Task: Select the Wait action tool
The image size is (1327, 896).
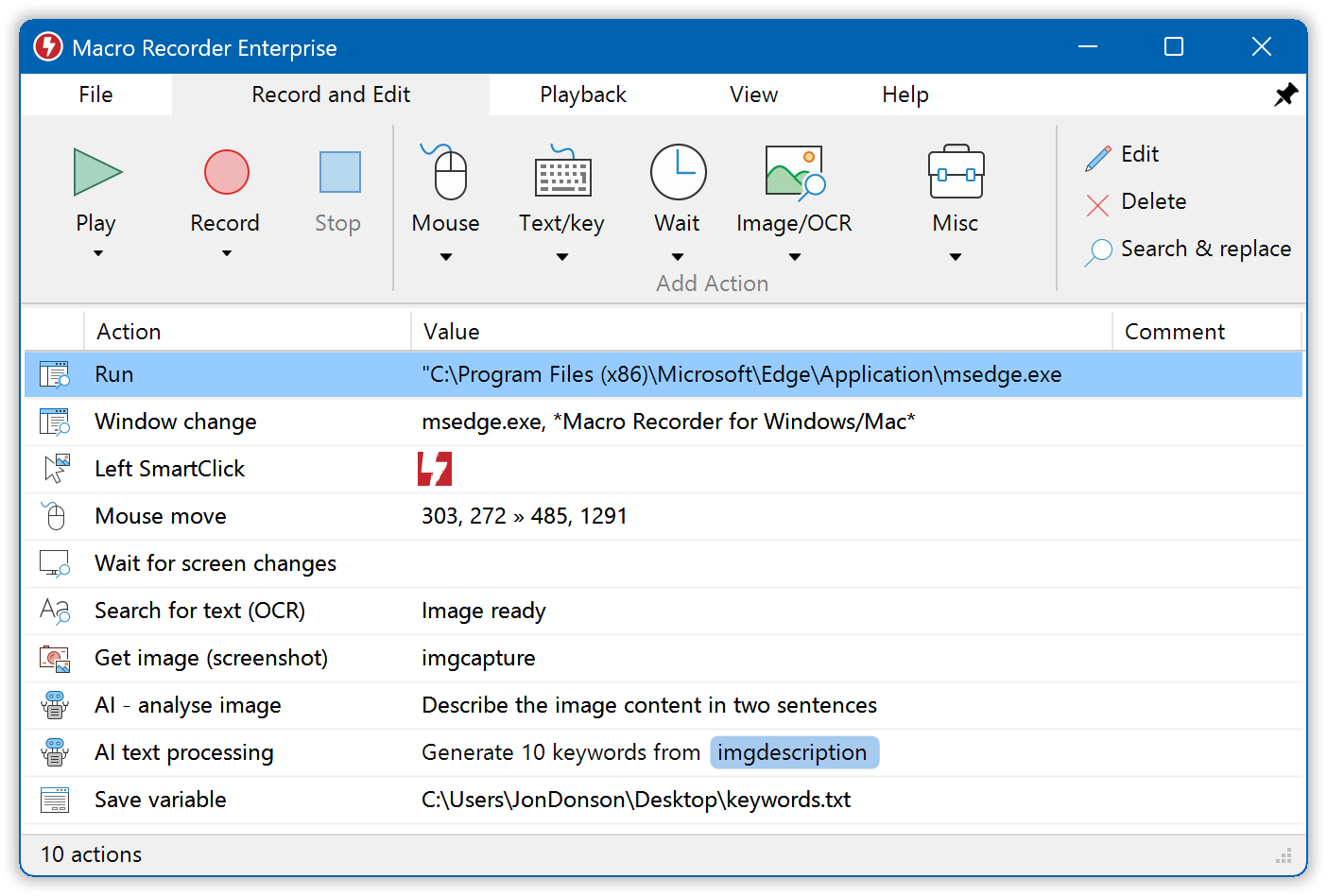Action: coord(678,173)
